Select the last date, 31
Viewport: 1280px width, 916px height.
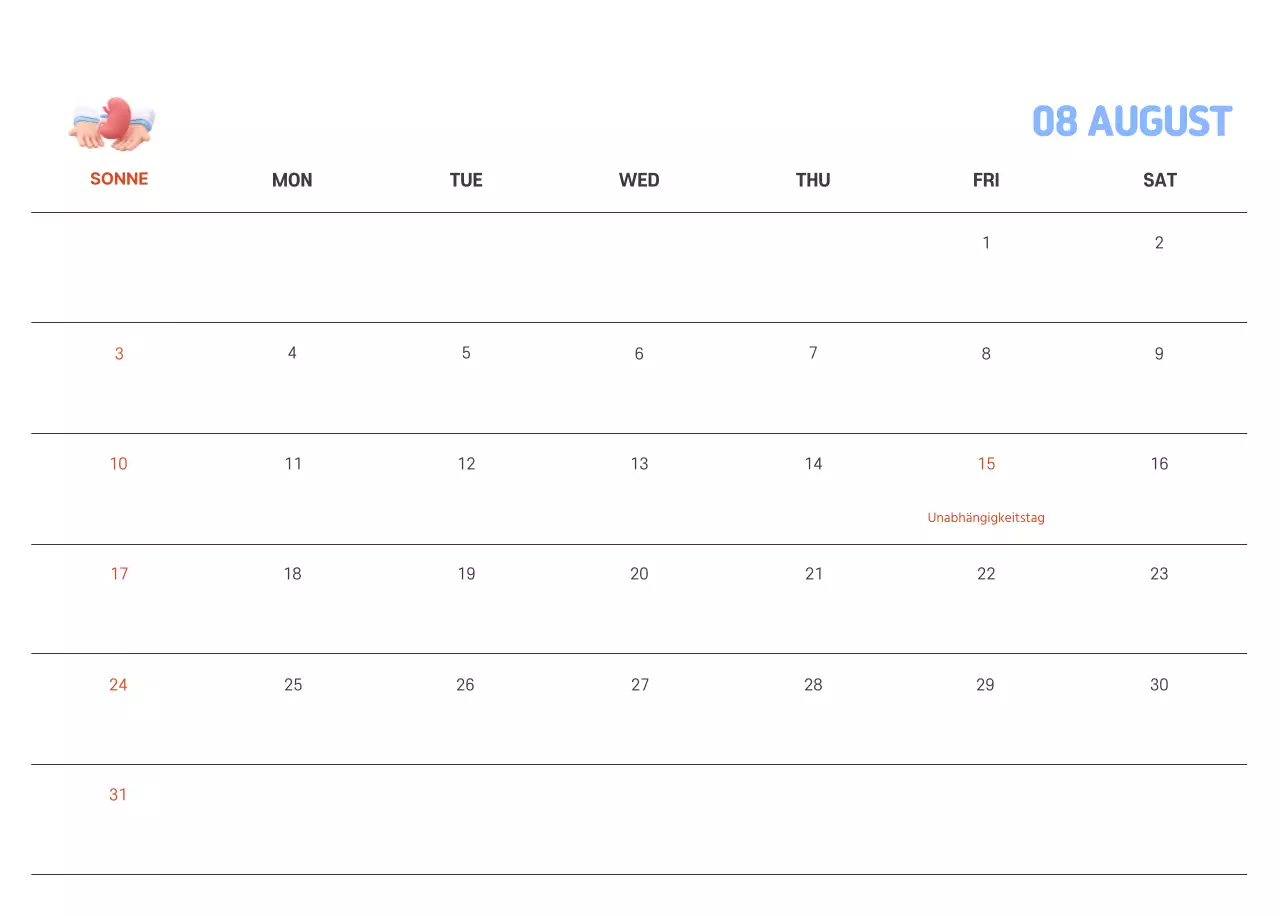point(119,795)
